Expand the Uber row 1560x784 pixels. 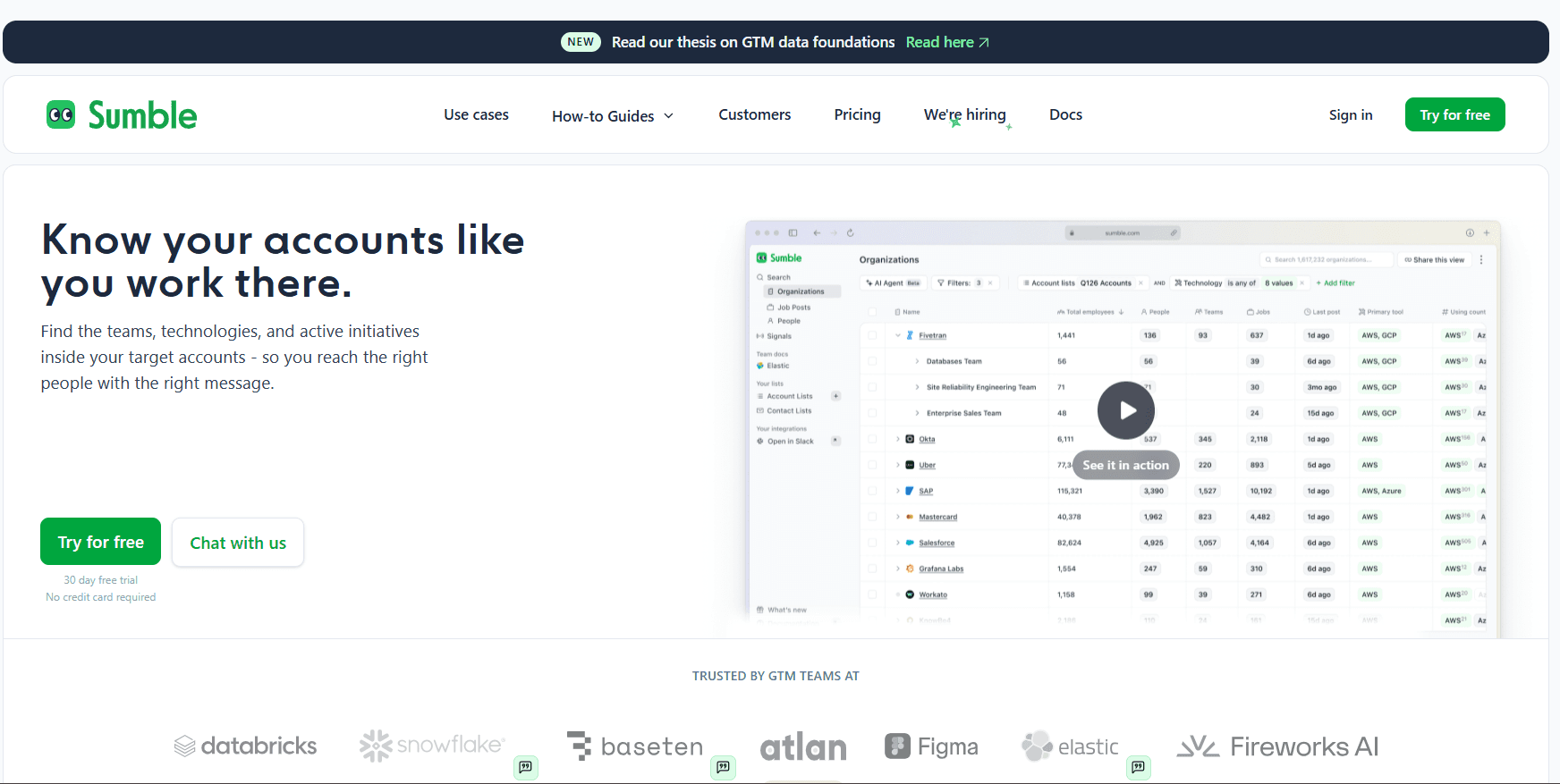coord(898,466)
